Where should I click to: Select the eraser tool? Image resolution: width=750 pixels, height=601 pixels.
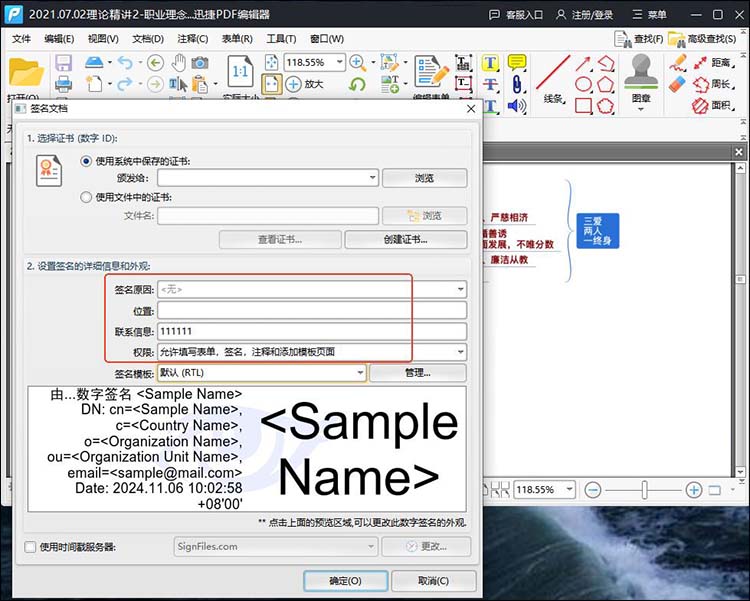[x=677, y=85]
